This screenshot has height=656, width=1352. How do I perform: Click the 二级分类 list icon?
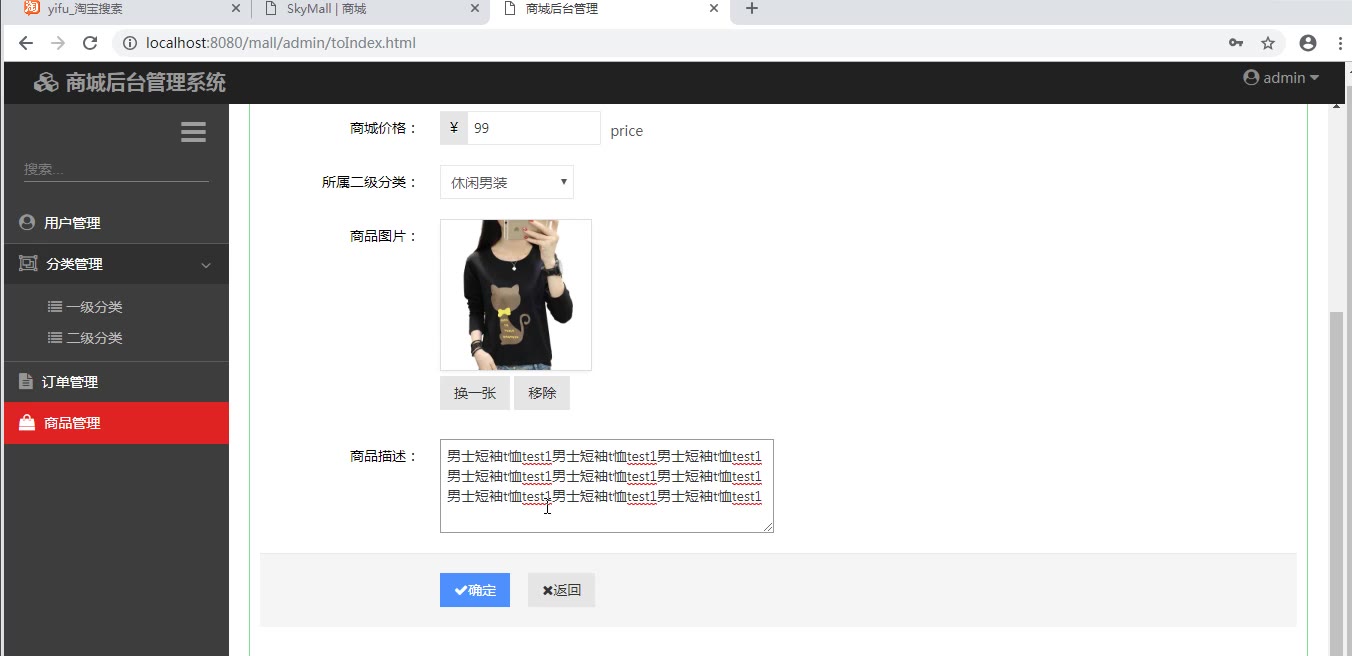coord(55,338)
